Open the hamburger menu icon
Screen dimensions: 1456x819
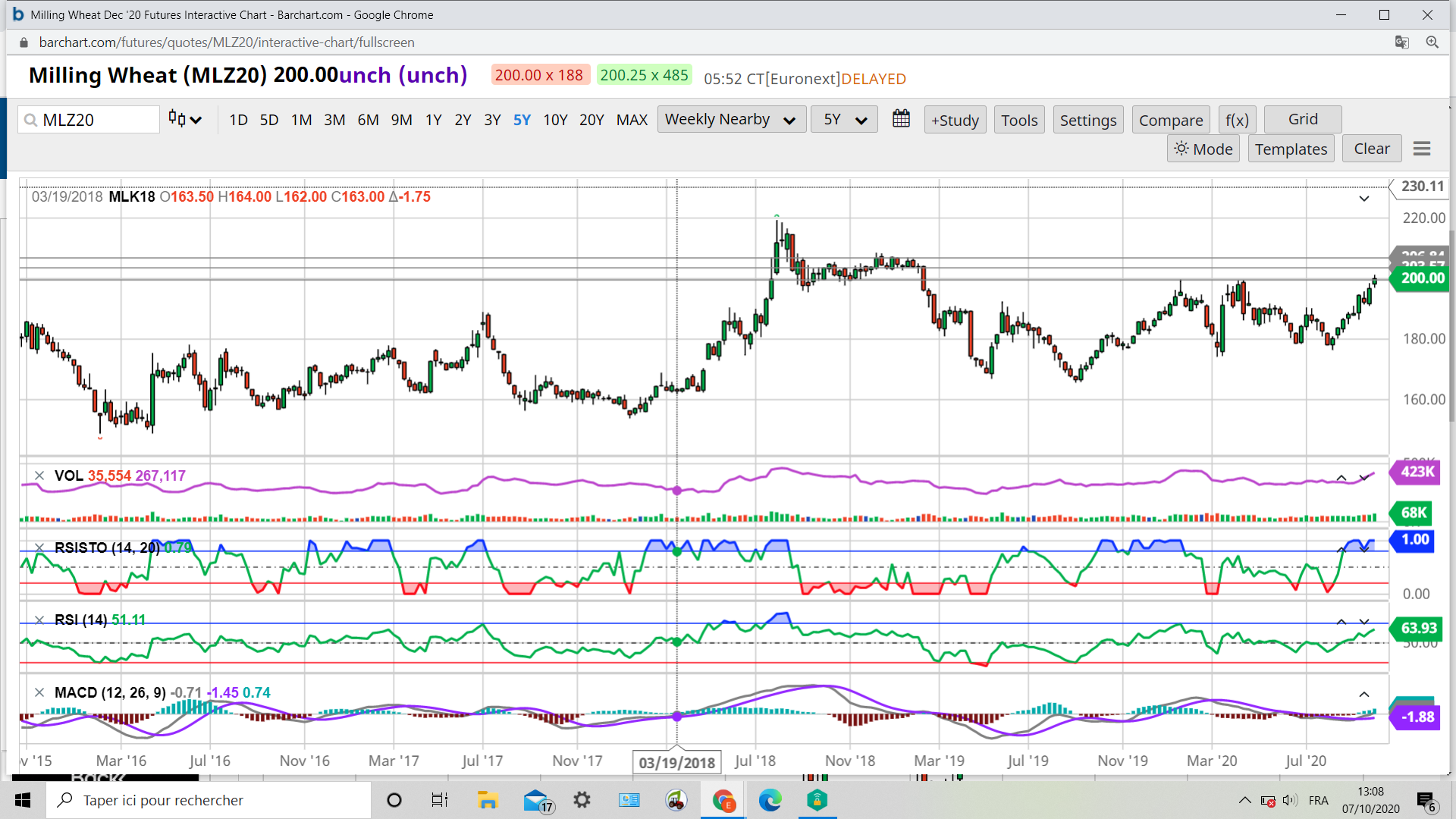1422,149
